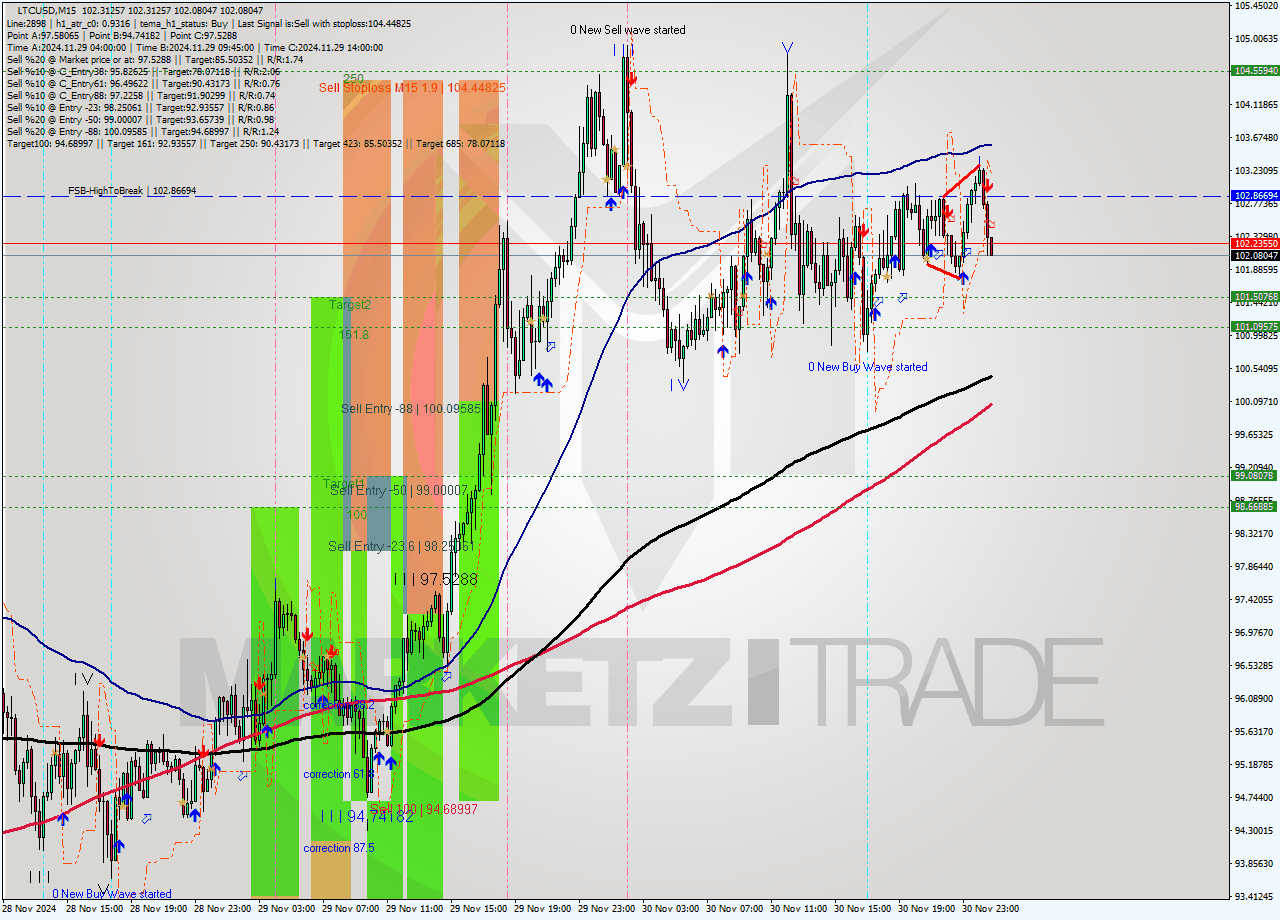Image resolution: width=1280 pixels, height=920 pixels.
Task: Click the 94.74400 price axis value
Action: click(x=1256, y=797)
